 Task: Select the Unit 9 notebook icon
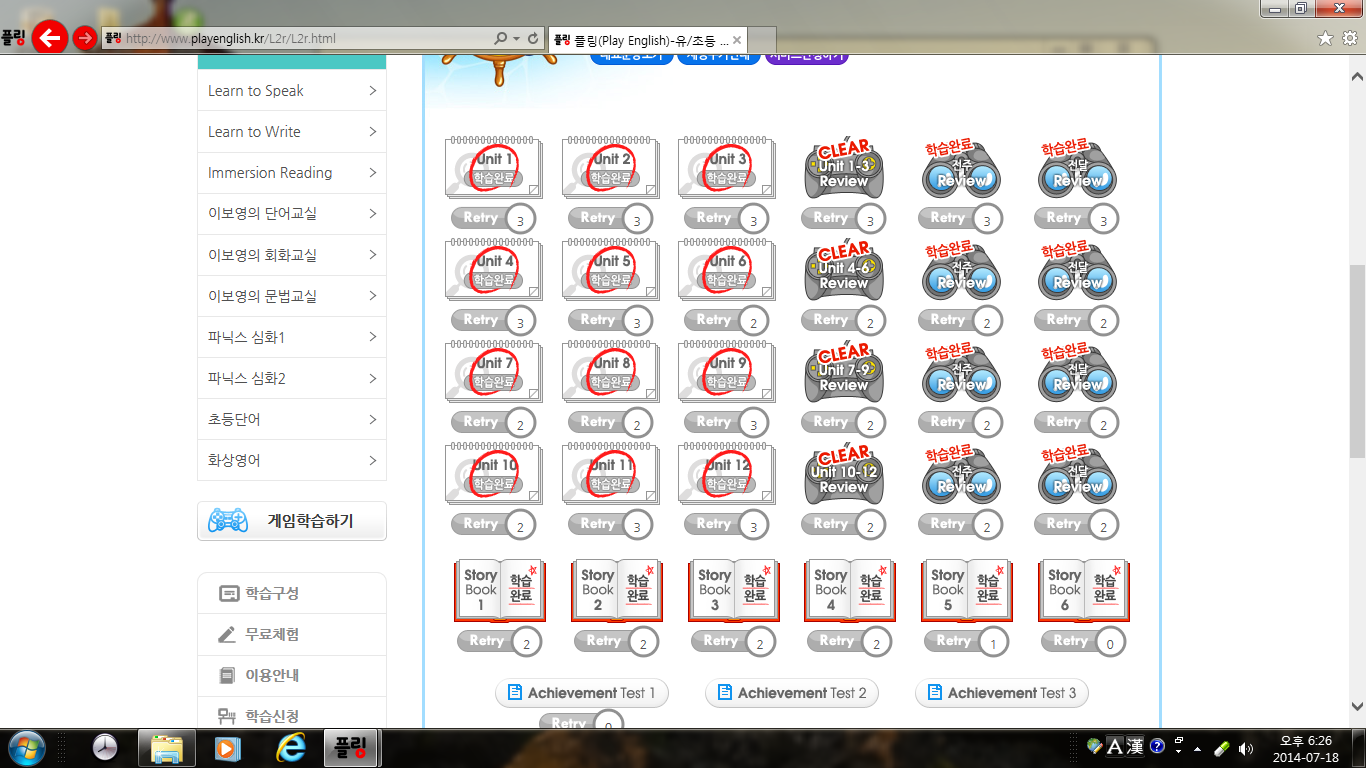click(x=726, y=372)
